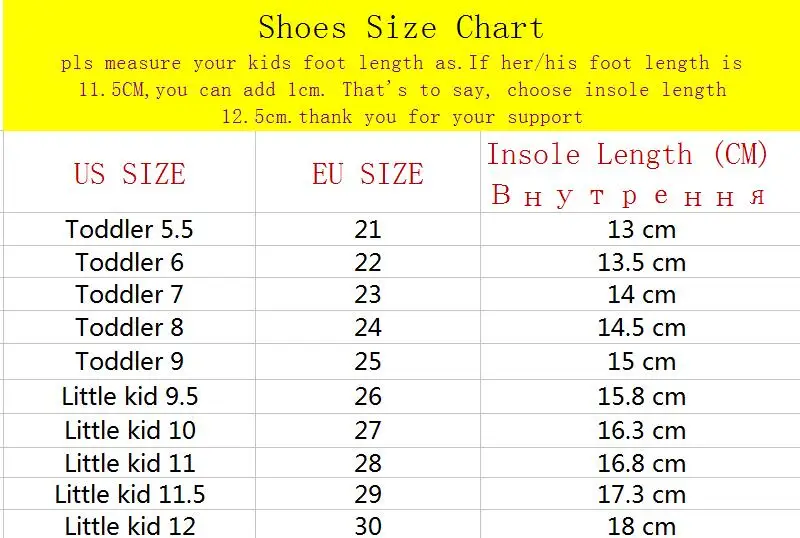The width and height of the screenshot is (800, 538).
Task: Click the Insole Length (CM) header cell
Action: click(640, 172)
